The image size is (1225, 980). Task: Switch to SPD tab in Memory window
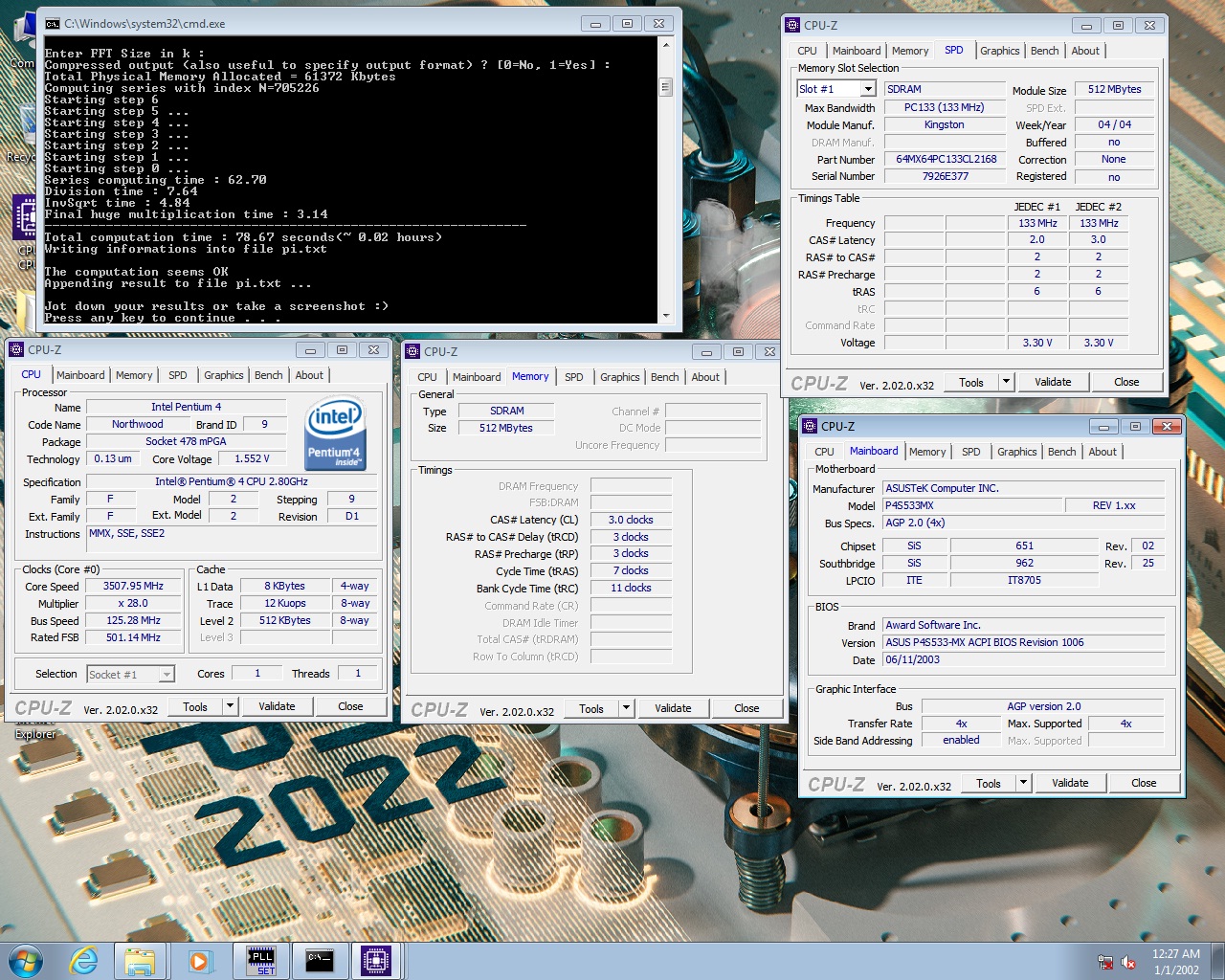point(573,377)
